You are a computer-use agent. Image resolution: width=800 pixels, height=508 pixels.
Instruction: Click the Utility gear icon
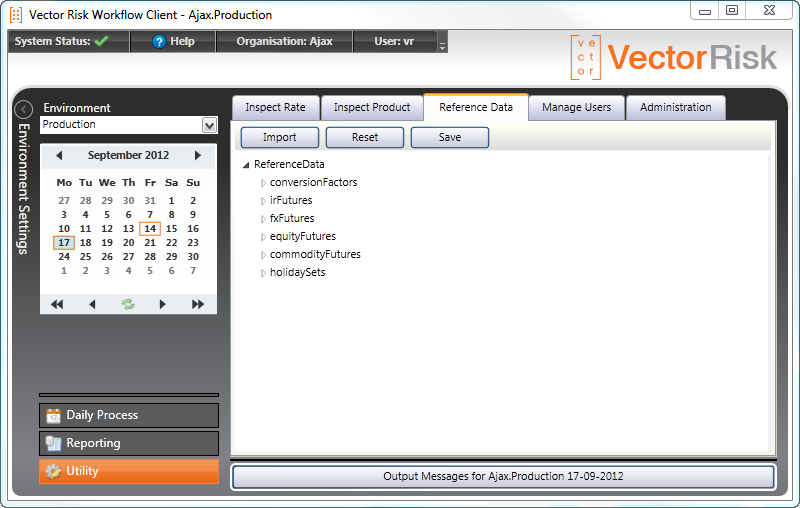(x=53, y=472)
